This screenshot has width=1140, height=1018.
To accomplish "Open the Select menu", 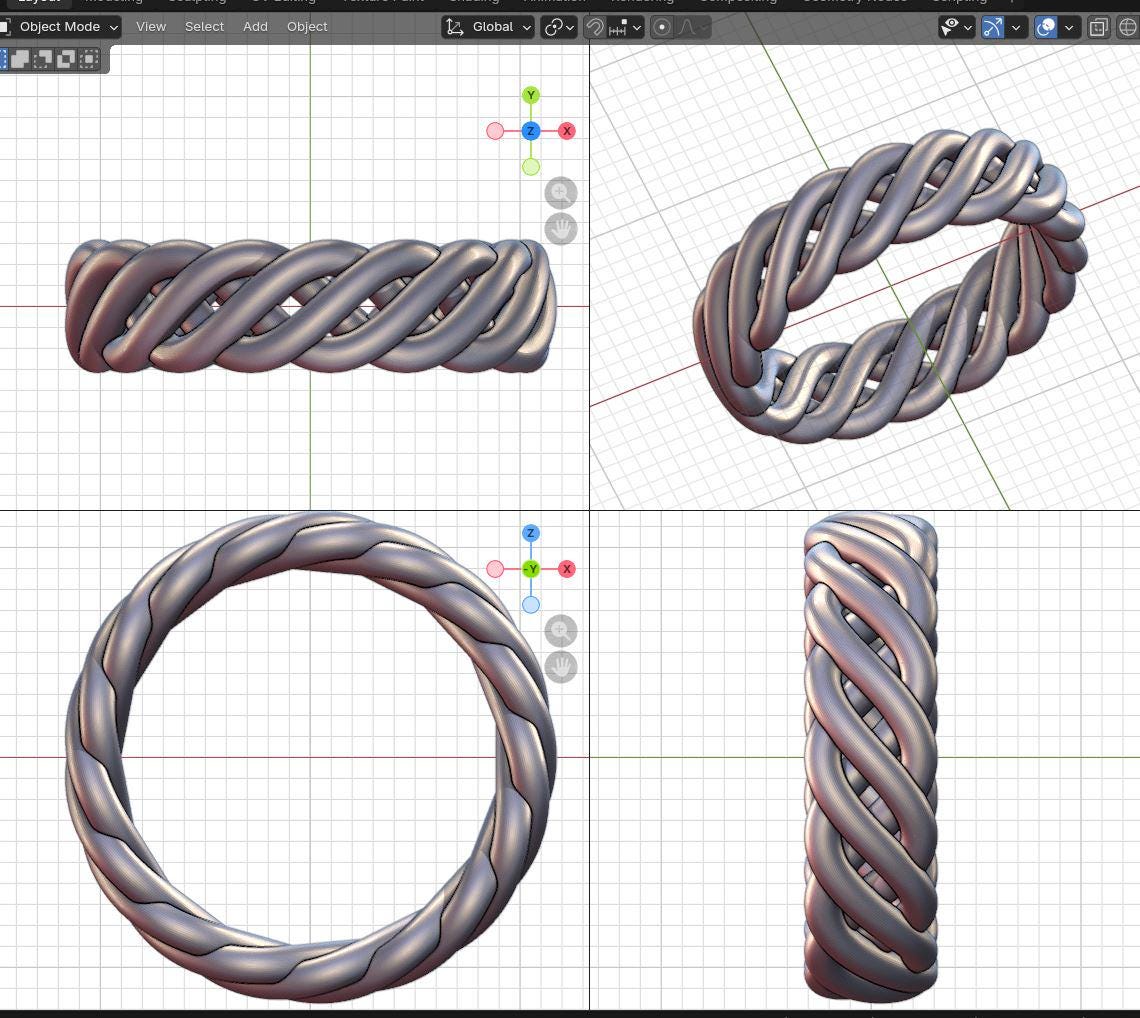I will tap(204, 27).
